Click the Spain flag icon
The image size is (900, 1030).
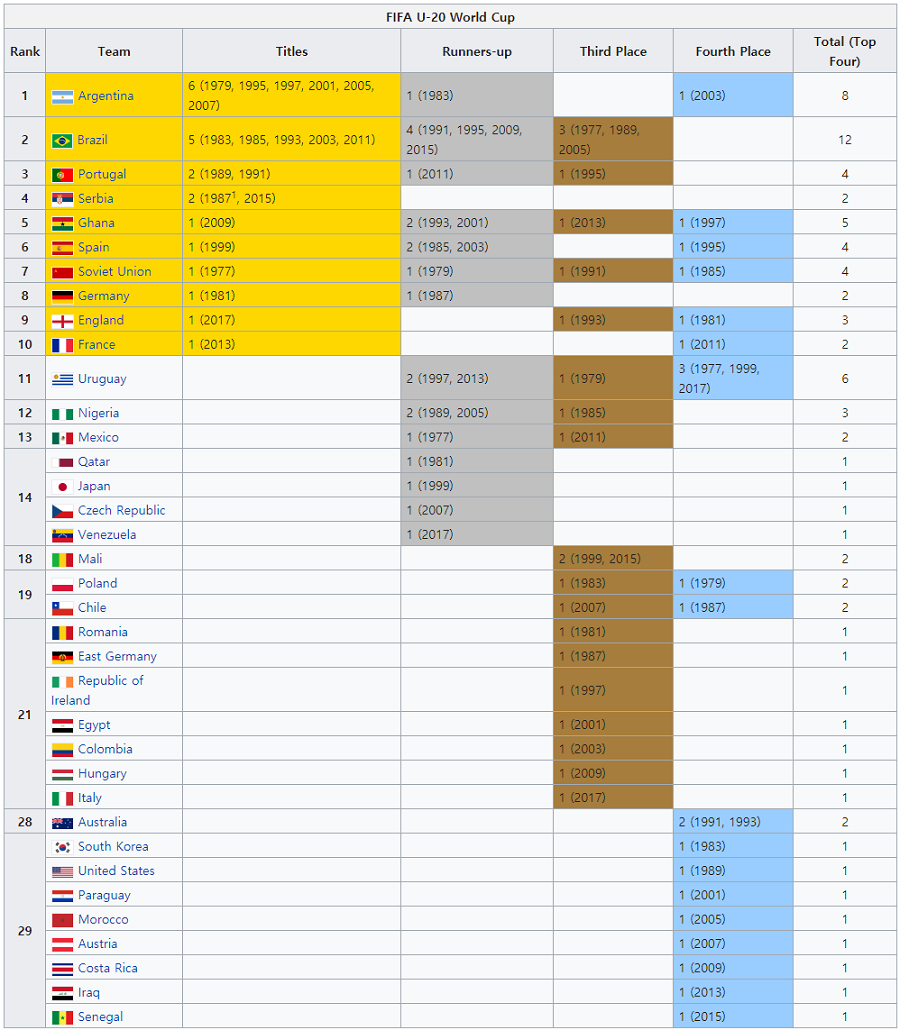[62, 248]
